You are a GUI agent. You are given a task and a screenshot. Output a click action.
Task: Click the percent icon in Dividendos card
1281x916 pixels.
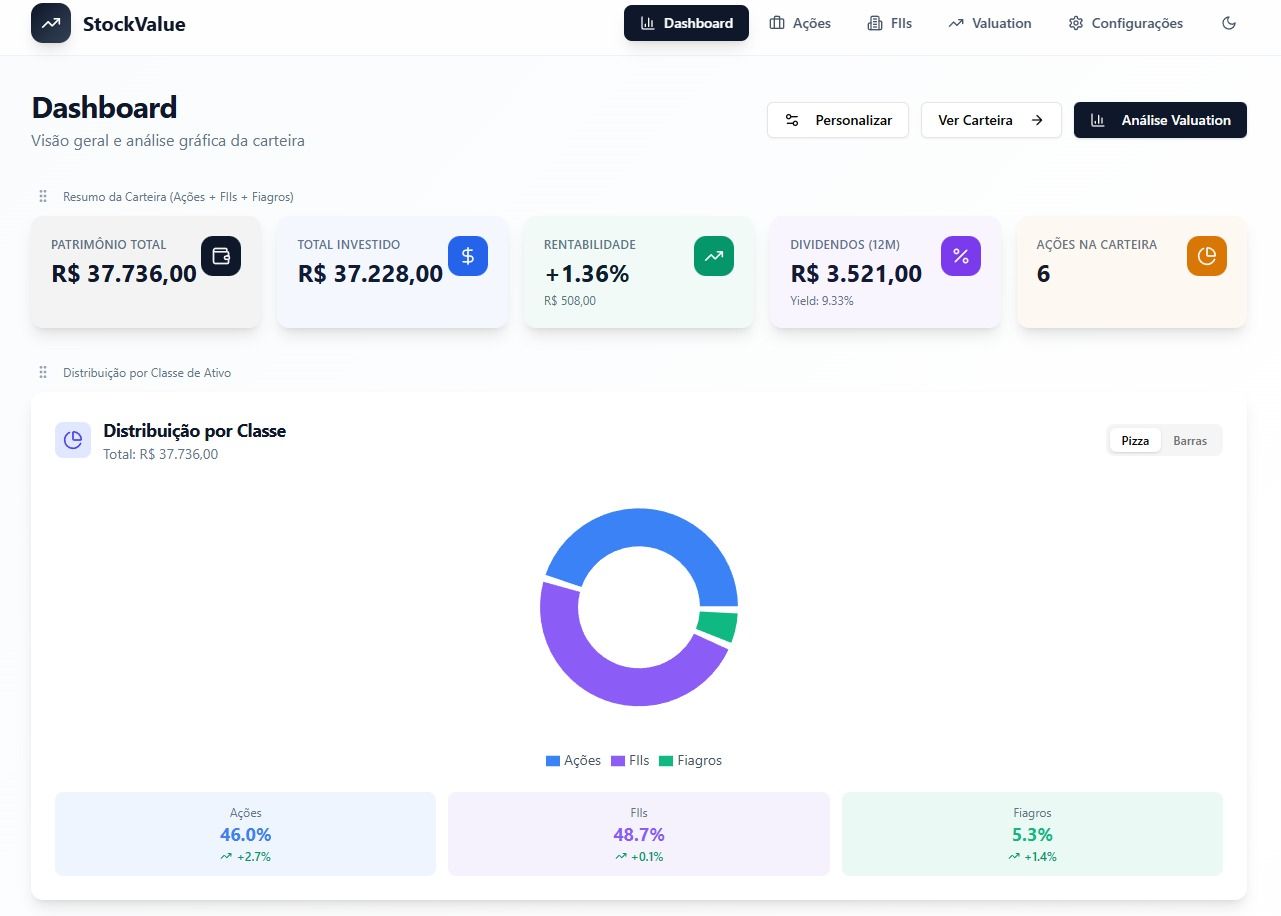click(961, 256)
